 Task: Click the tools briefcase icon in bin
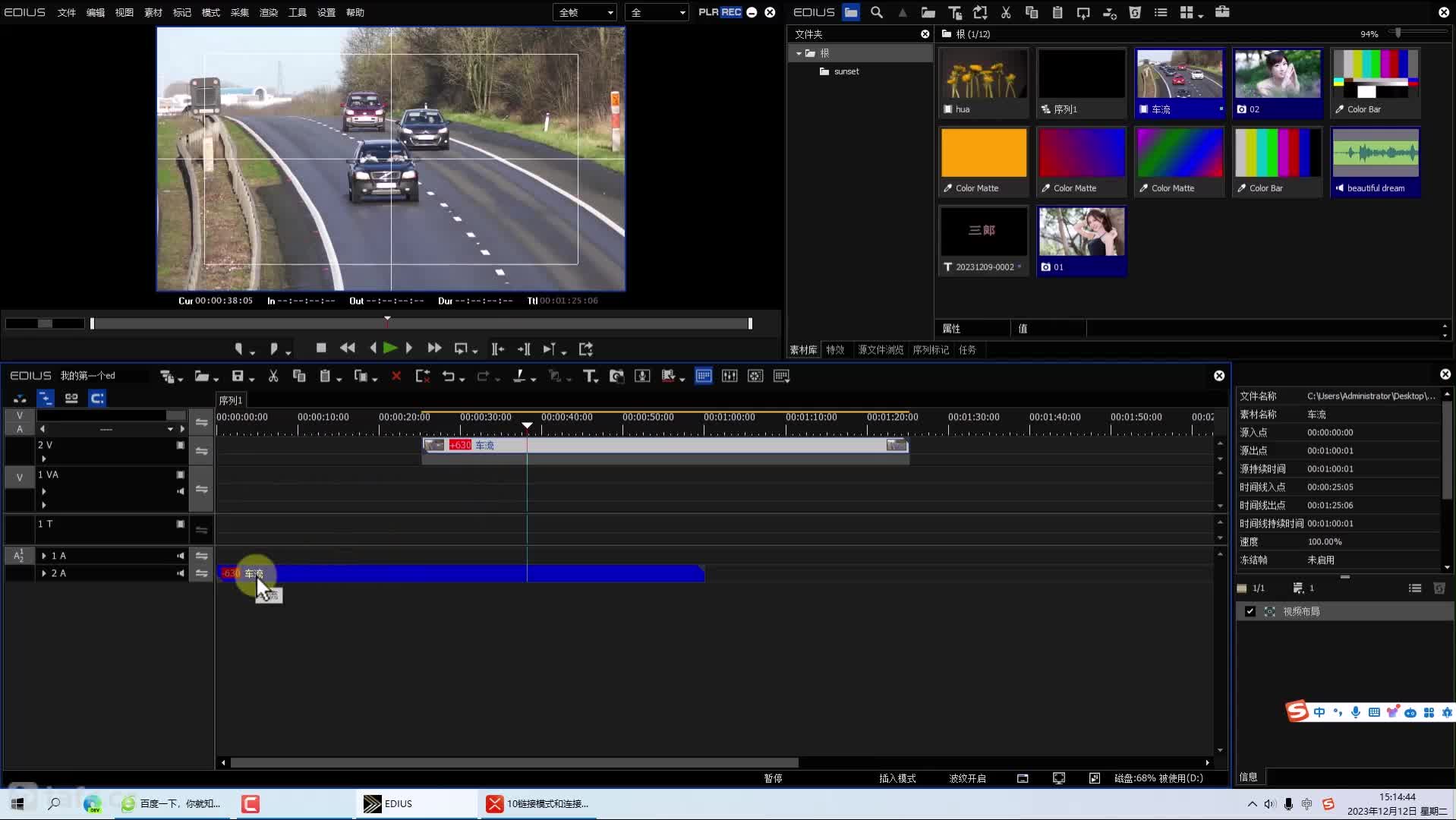click(1222, 12)
